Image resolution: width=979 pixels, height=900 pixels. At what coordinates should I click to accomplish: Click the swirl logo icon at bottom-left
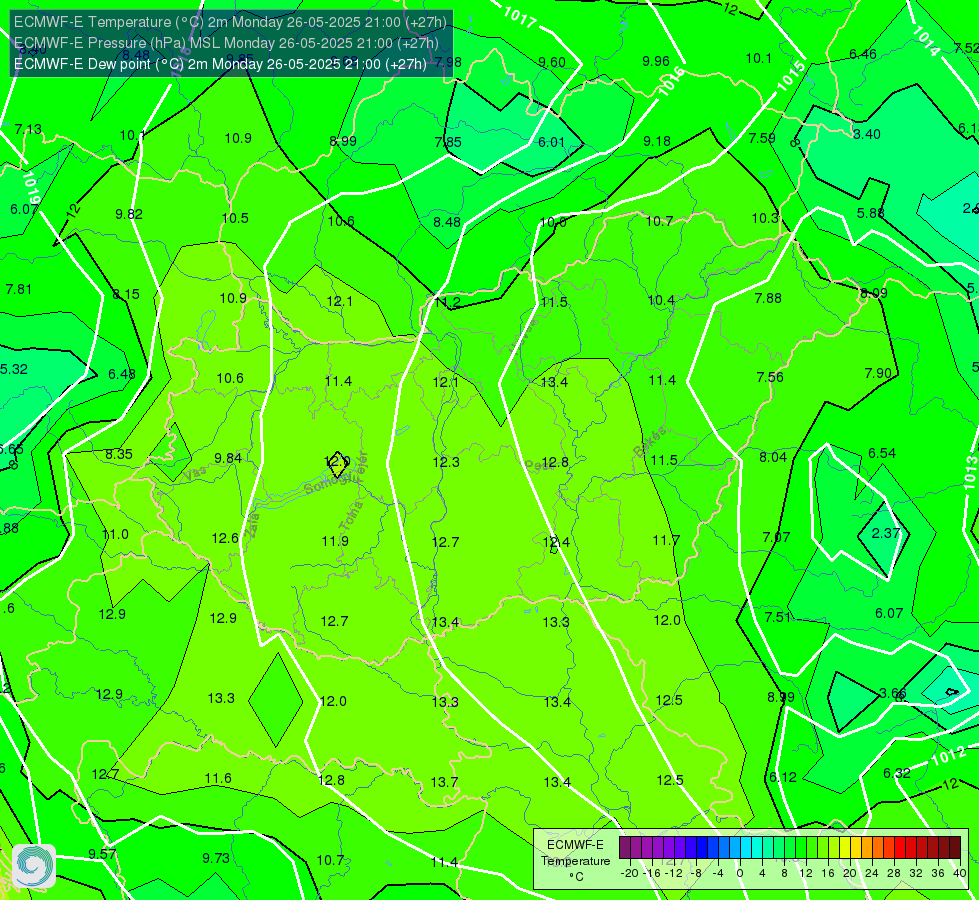tap(34, 866)
